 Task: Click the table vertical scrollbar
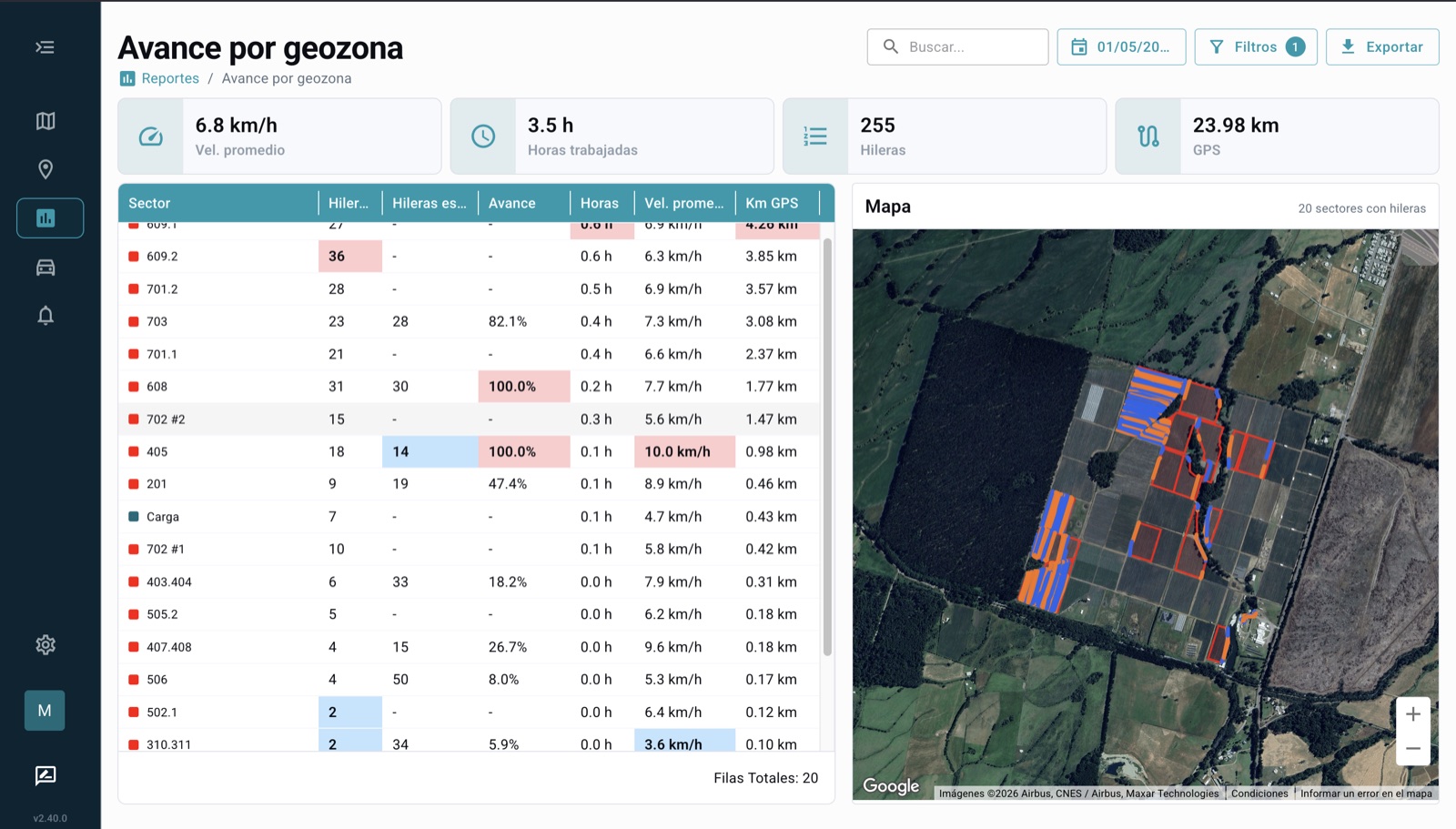[827, 446]
